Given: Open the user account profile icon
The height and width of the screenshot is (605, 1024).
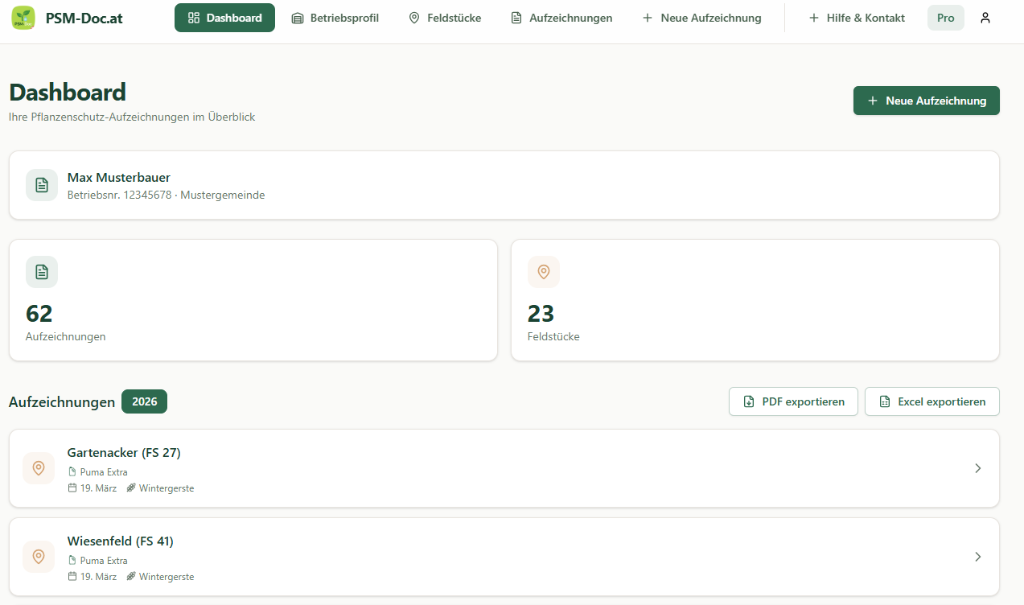Looking at the screenshot, I should pos(985,18).
